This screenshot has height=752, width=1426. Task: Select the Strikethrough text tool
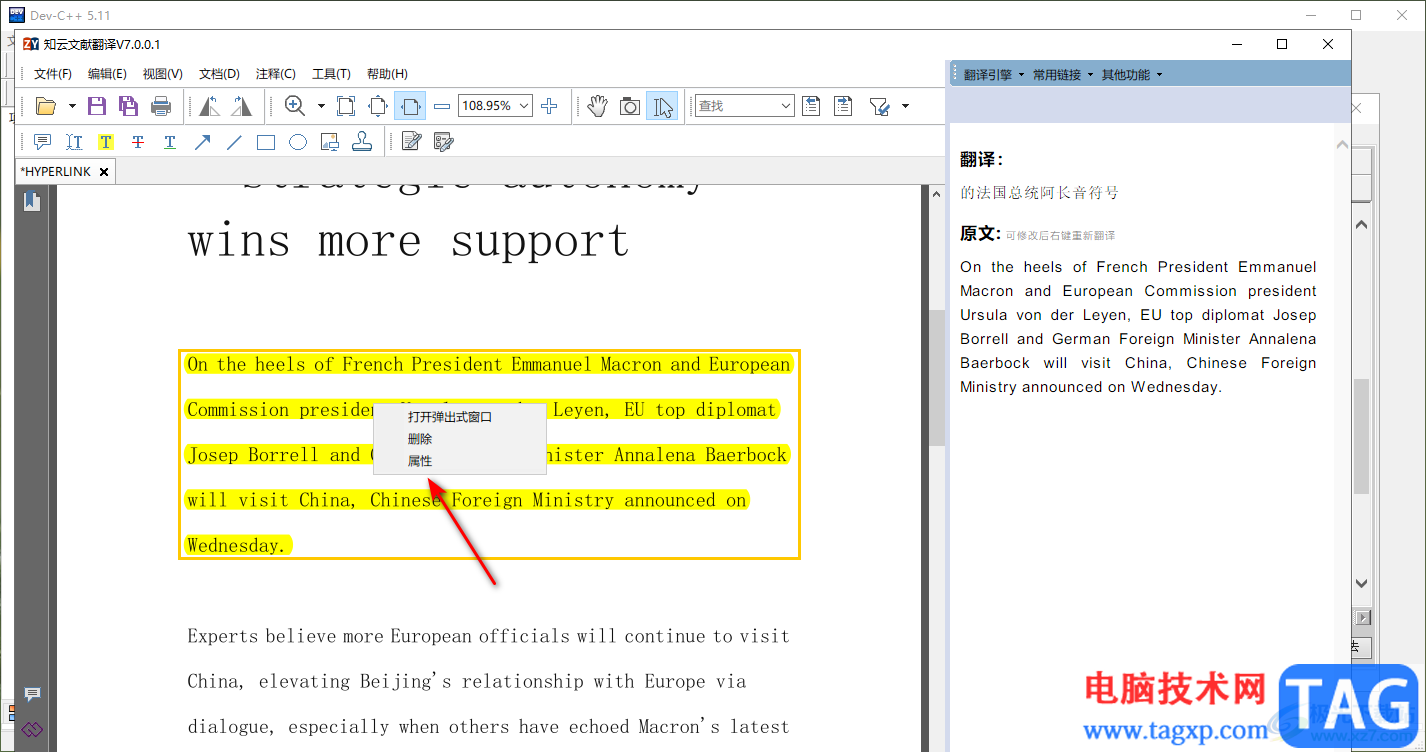tap(138, 142)
